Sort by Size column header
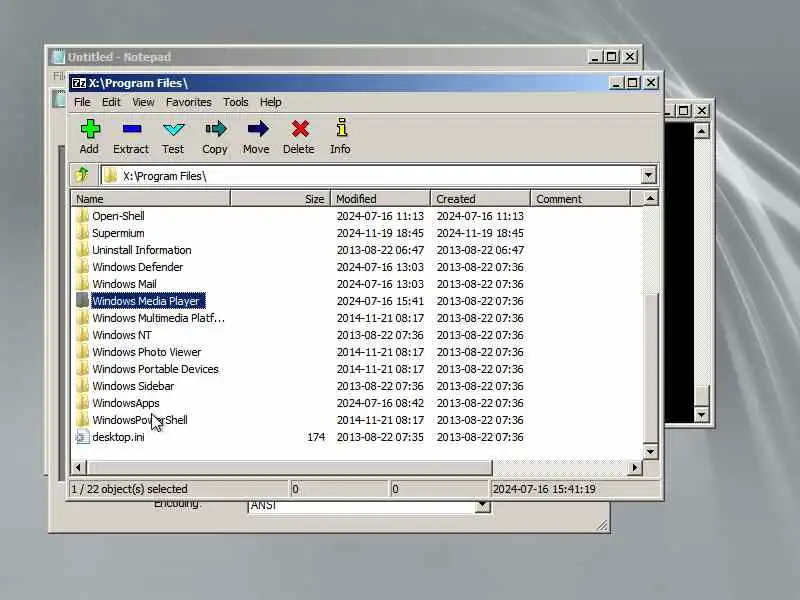The width and height of the screenshot is (800, 600). [281, 198]
